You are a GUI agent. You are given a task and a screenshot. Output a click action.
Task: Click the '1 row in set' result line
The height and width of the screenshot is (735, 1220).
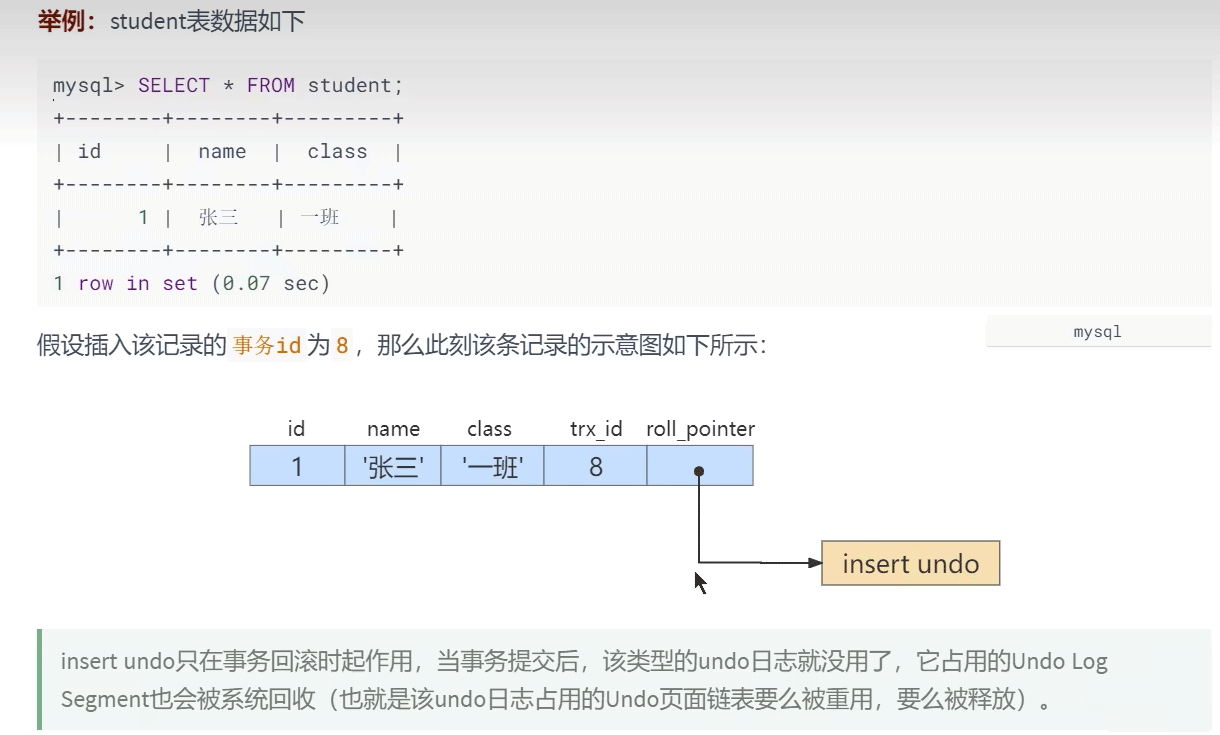[x=192, y=283]
